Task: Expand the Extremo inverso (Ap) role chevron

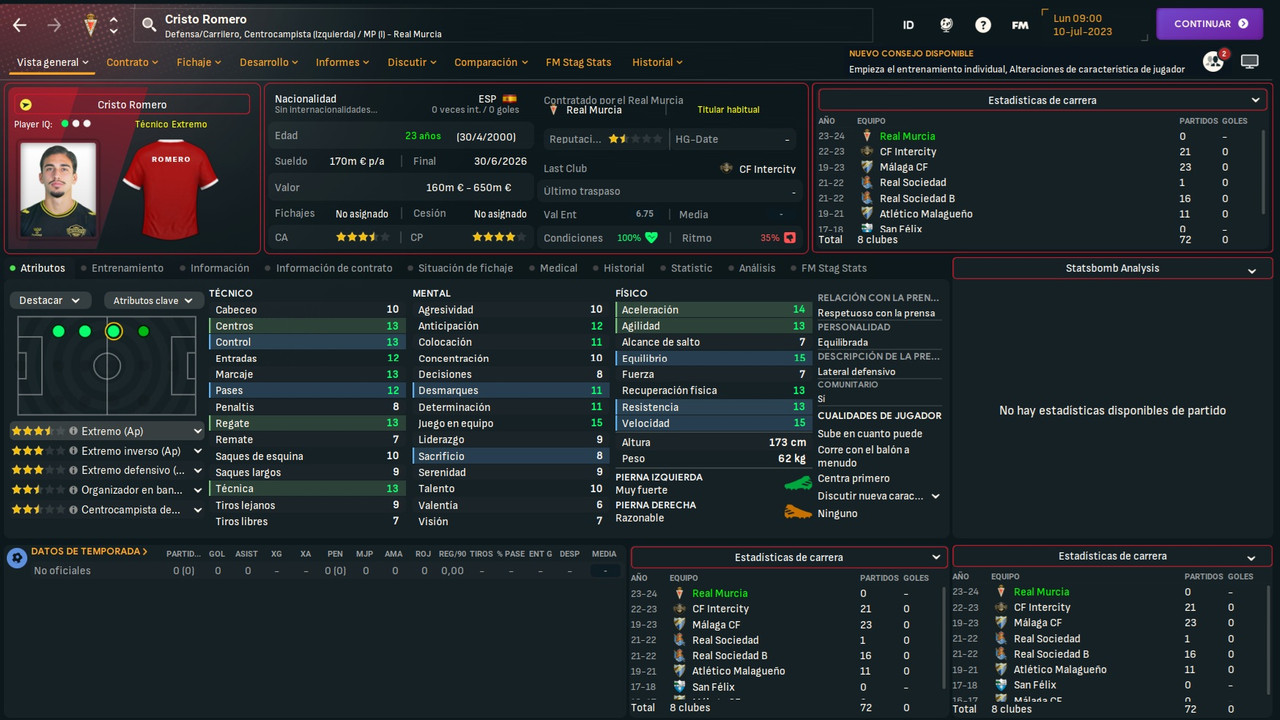Action: 198,451
